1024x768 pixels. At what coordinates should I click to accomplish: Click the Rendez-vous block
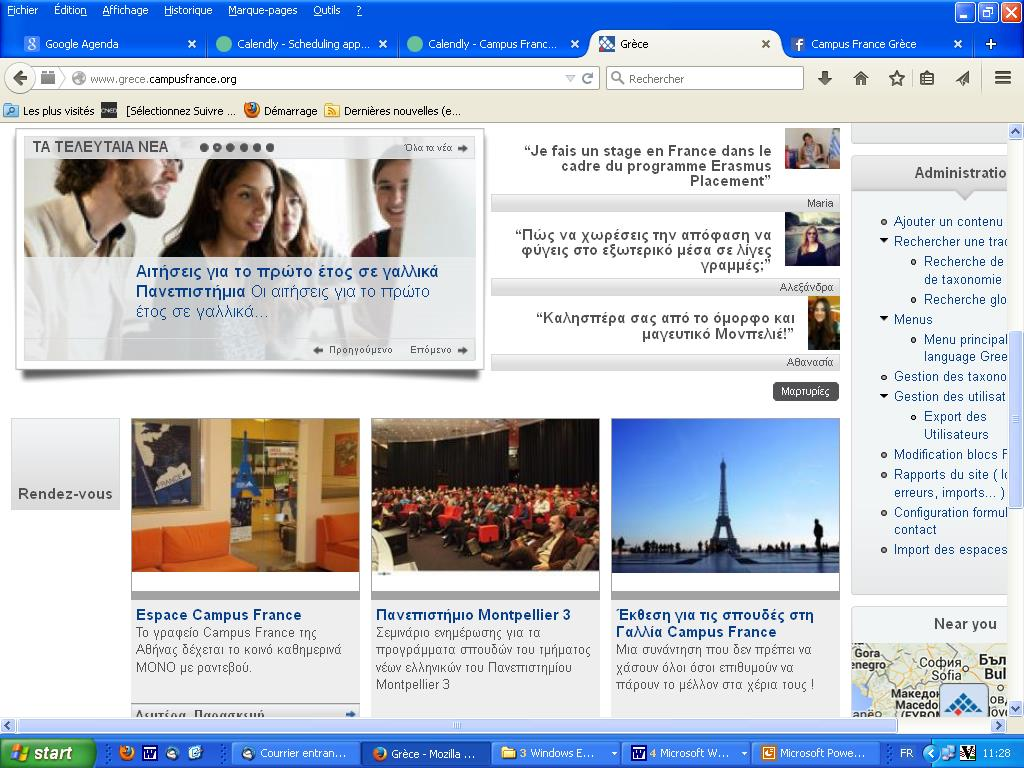(65, 464)
